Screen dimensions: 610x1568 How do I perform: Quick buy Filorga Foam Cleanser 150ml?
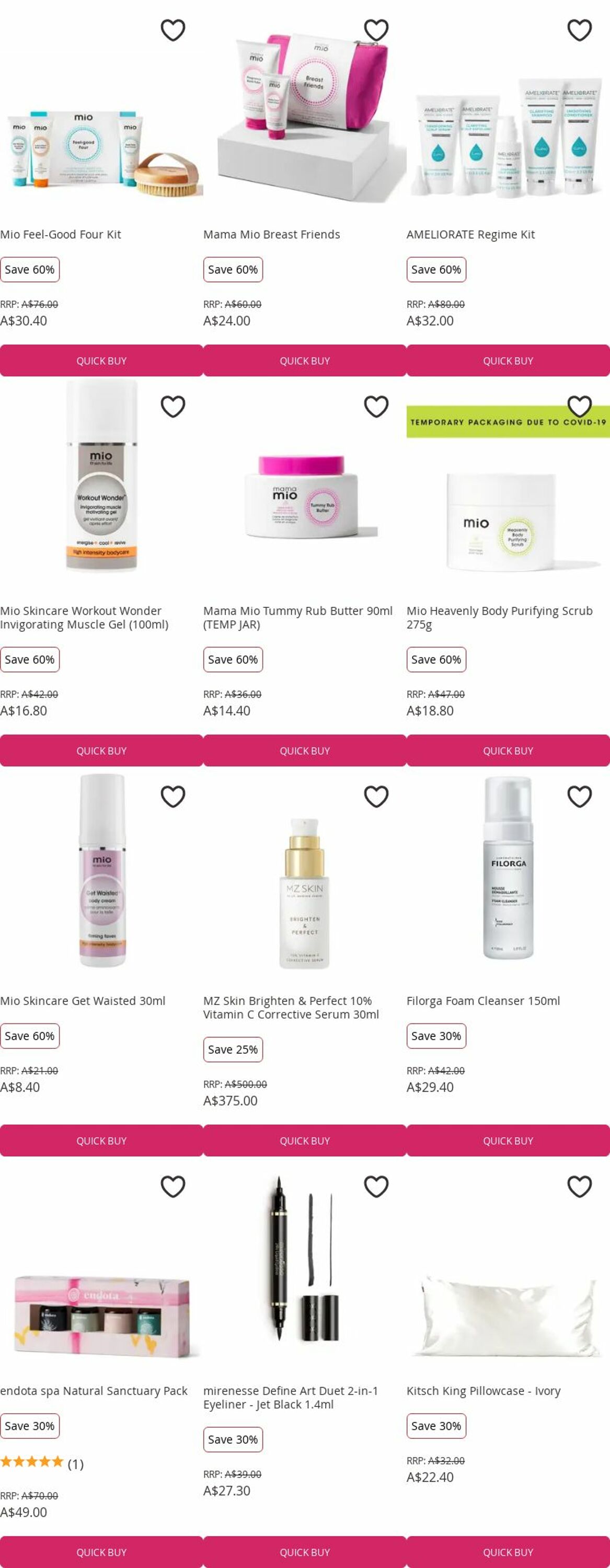508,1140
